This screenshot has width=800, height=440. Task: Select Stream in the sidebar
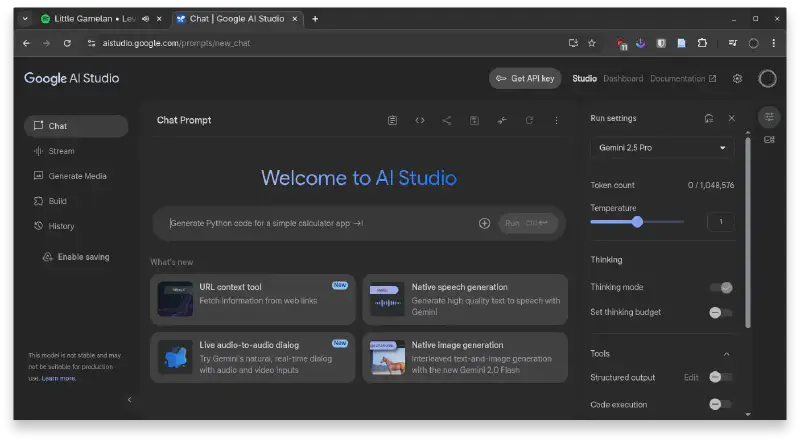tap(76, 151)
